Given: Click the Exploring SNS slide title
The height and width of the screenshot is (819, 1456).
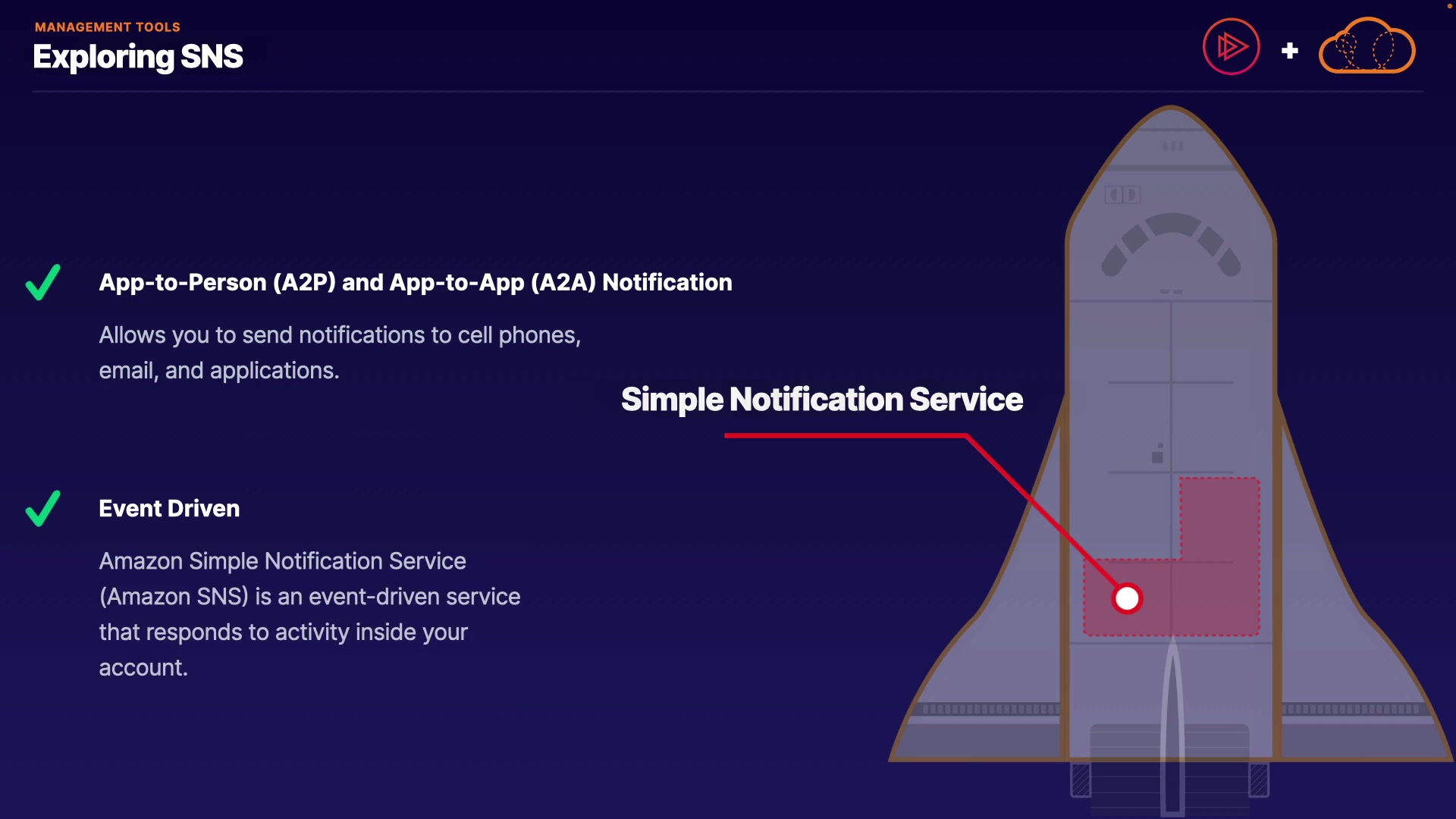Looking at the screenshot, I should coord(138,57).
